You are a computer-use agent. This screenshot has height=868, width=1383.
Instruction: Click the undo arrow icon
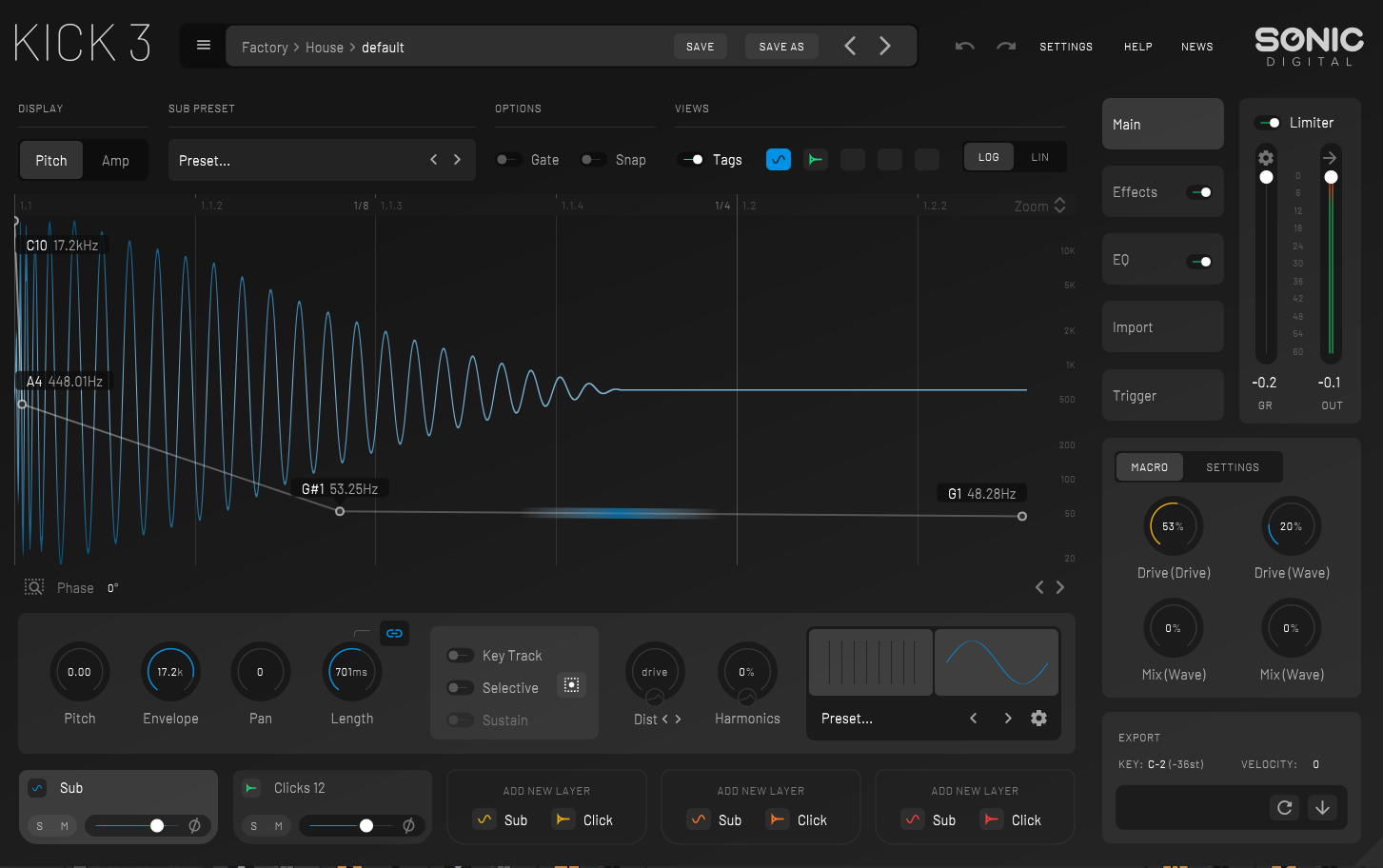click(964, 47)
